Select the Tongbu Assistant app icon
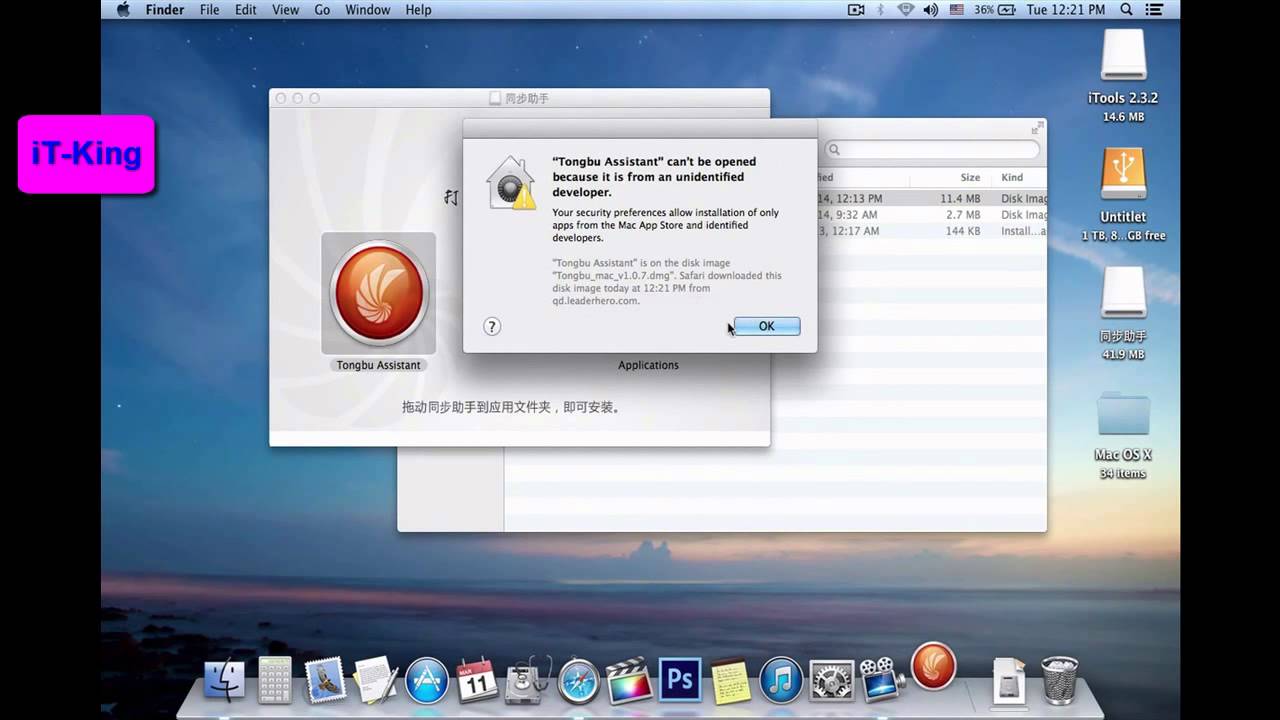Viewport: 1280px width, 720px height. (378, 293)
